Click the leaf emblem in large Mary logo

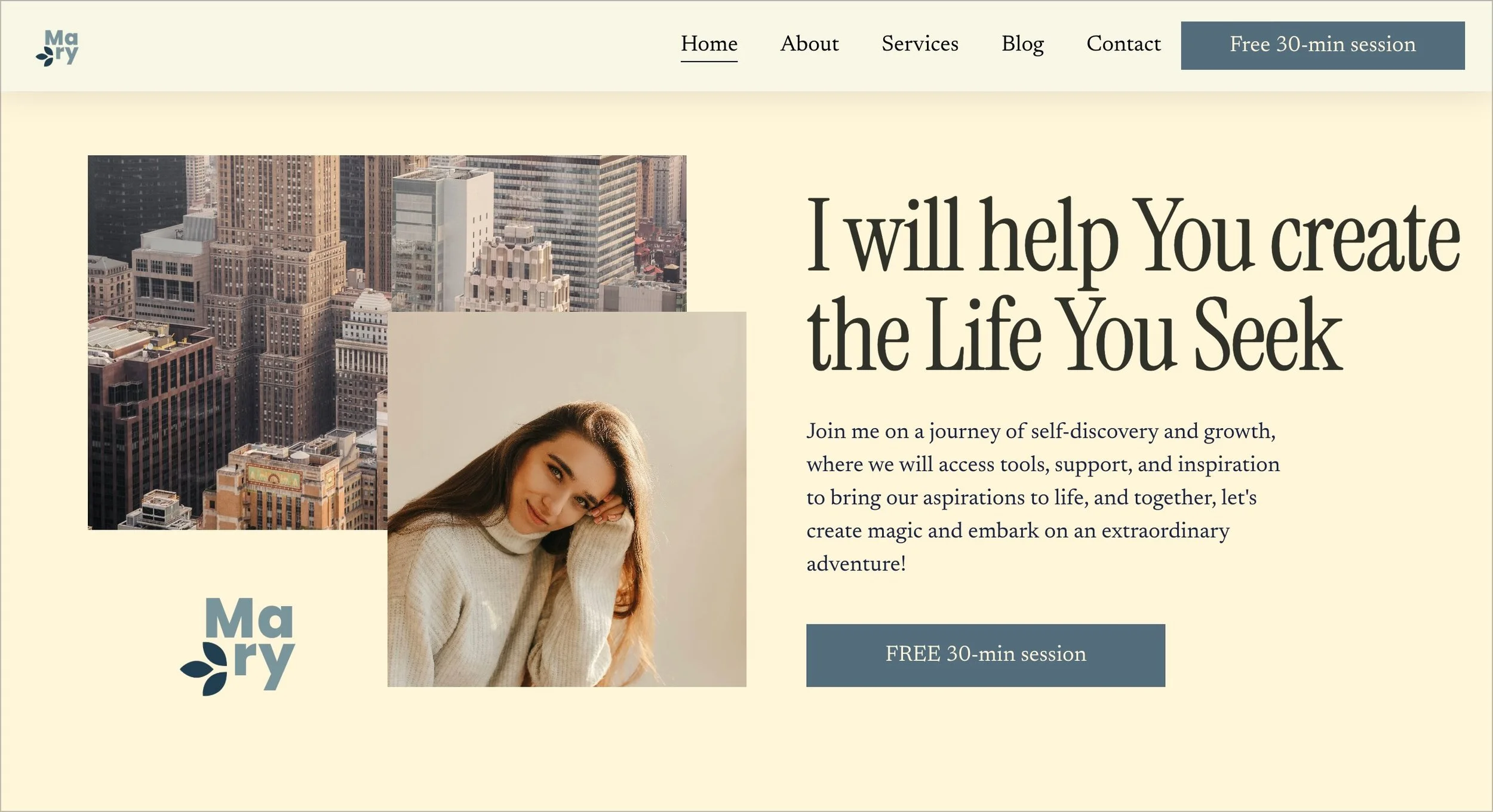click(x=204, y=669)
